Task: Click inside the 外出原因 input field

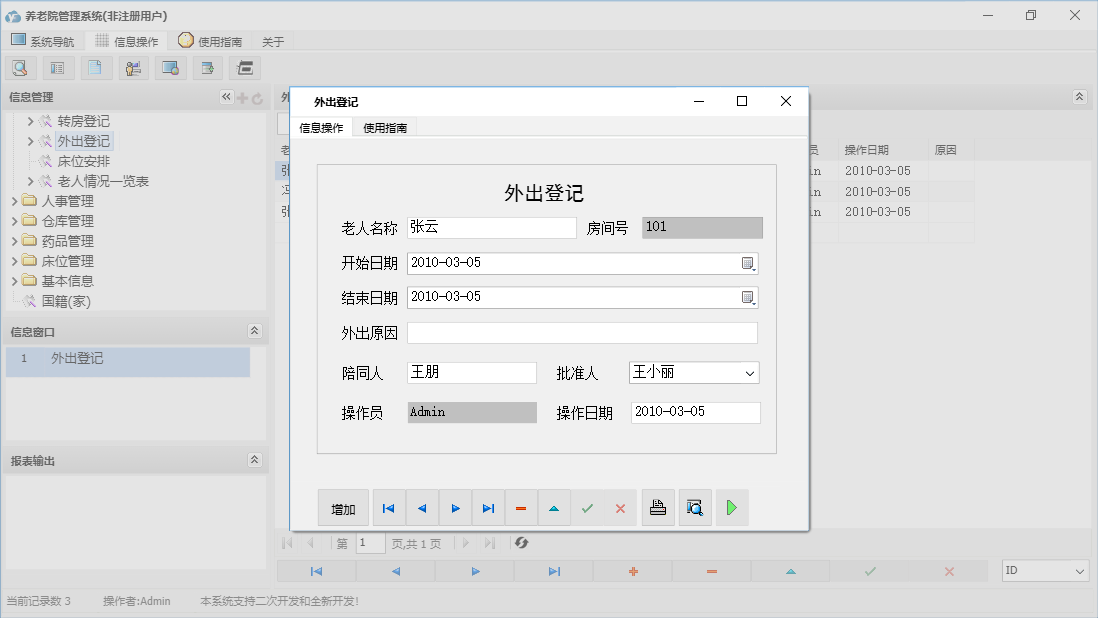Action: coord(580,333)
